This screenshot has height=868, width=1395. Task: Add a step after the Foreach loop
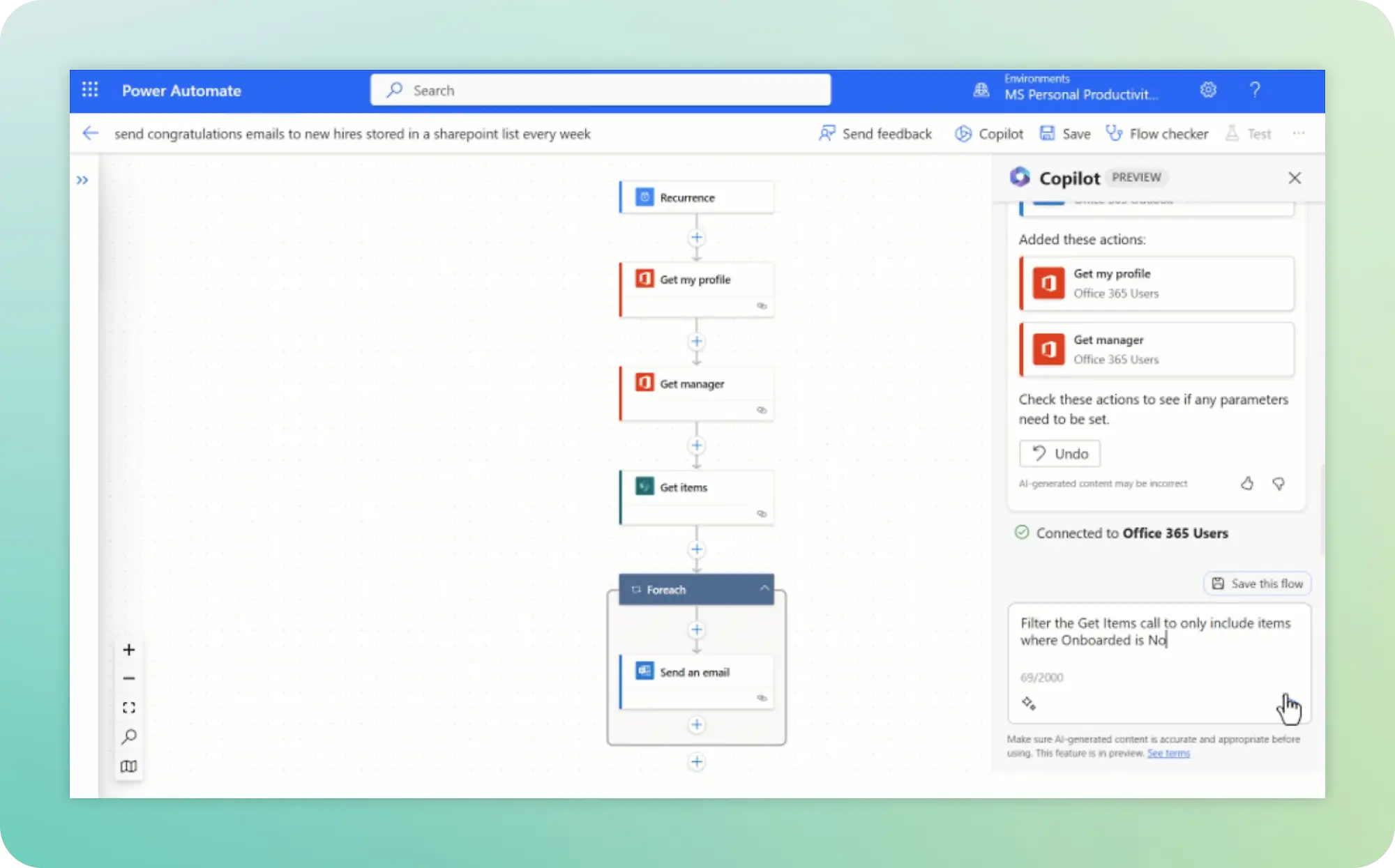(697, 761)
